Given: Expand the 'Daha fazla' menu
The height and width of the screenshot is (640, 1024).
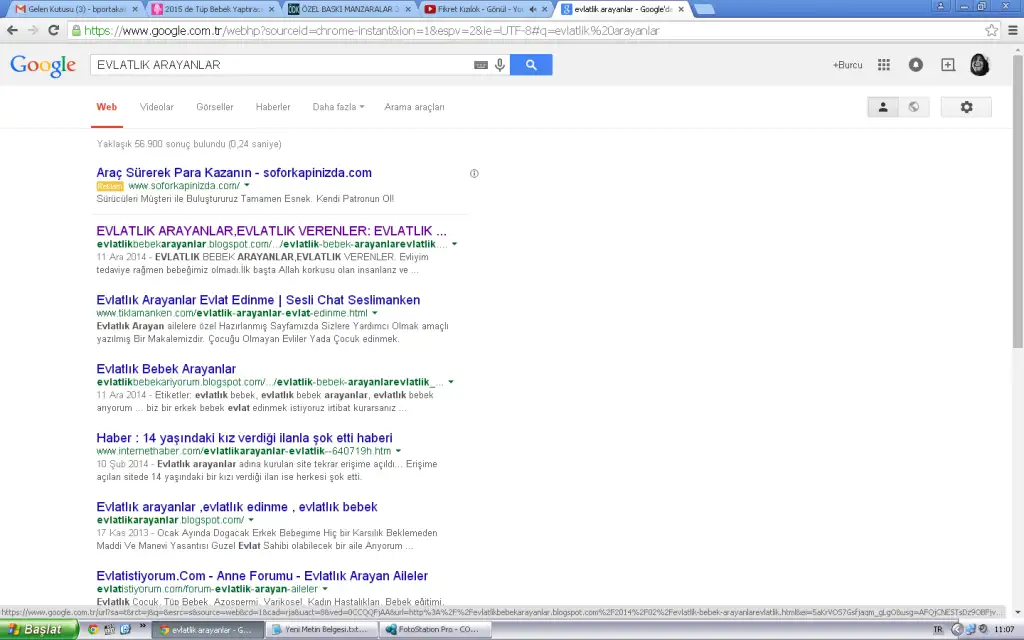Looking at the screenshot, I should (x=338, y=107).
